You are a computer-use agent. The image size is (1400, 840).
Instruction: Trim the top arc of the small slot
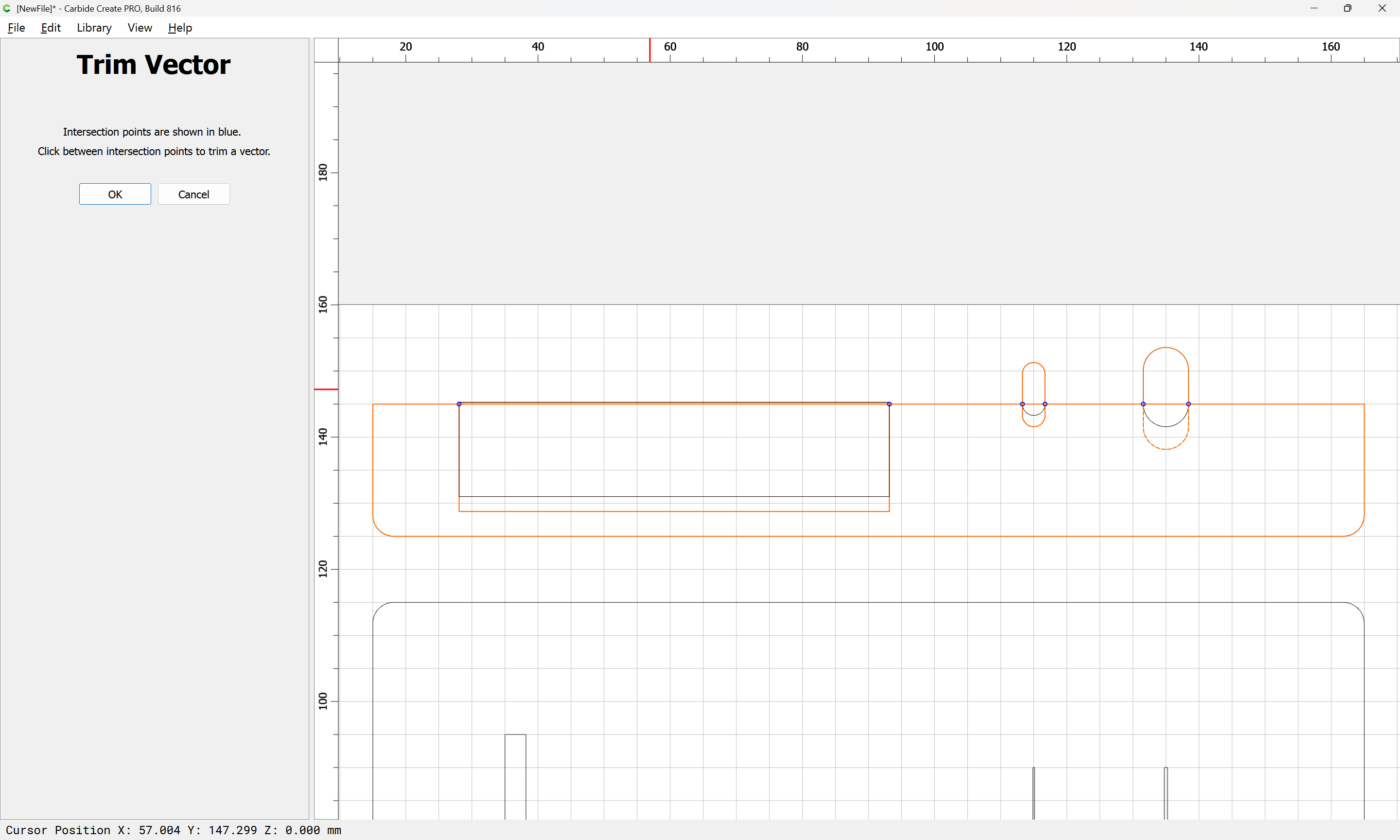pyautogui.click(x=1033, y=363)
